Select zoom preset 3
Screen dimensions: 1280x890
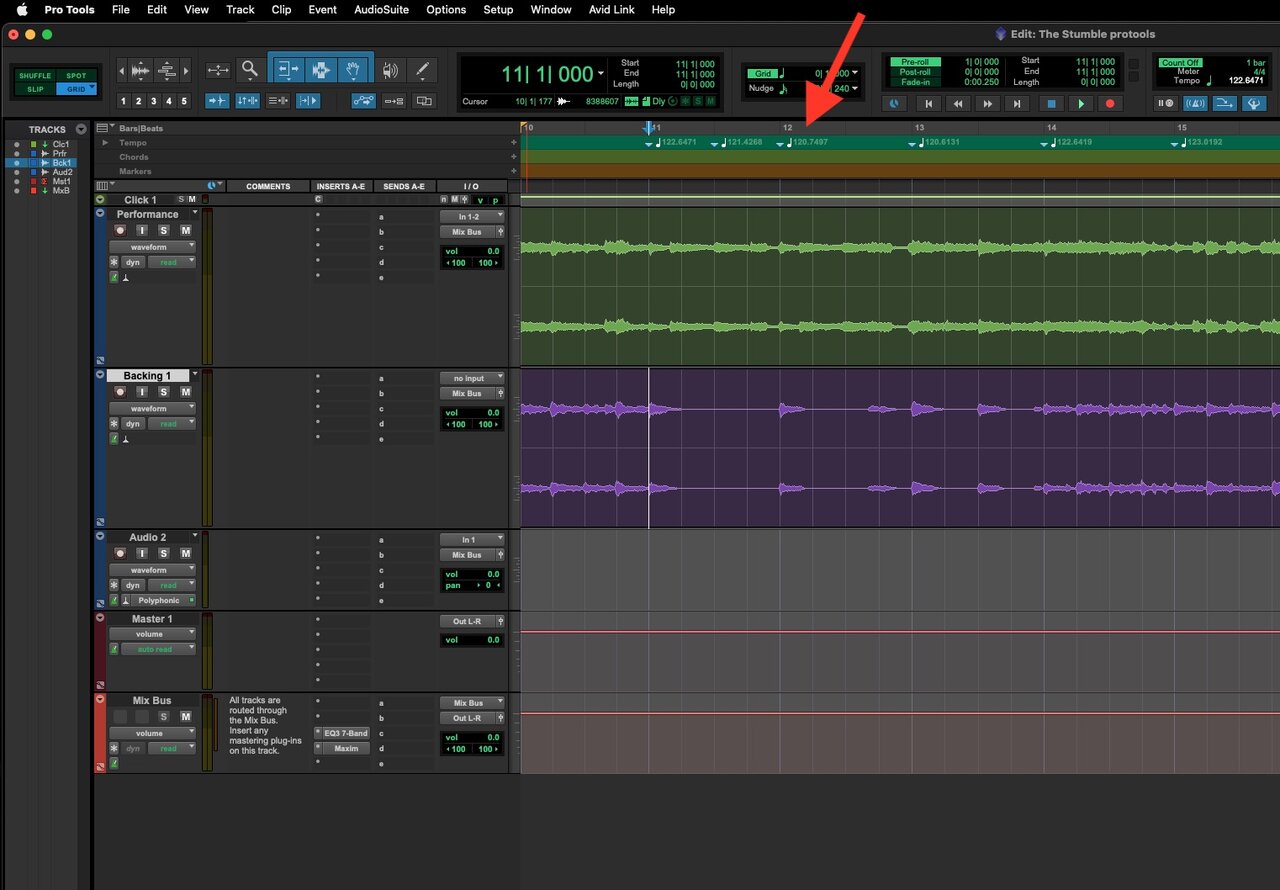tap(153, 101)
